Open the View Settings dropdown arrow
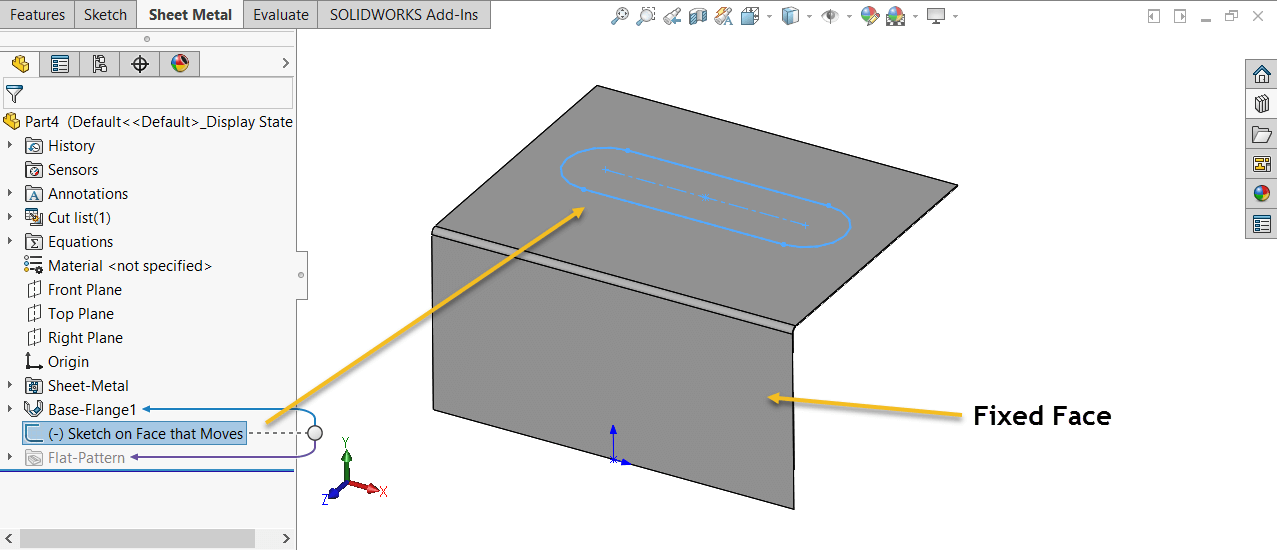Viewport: 1277px width, 550px height. coord(955,16)
